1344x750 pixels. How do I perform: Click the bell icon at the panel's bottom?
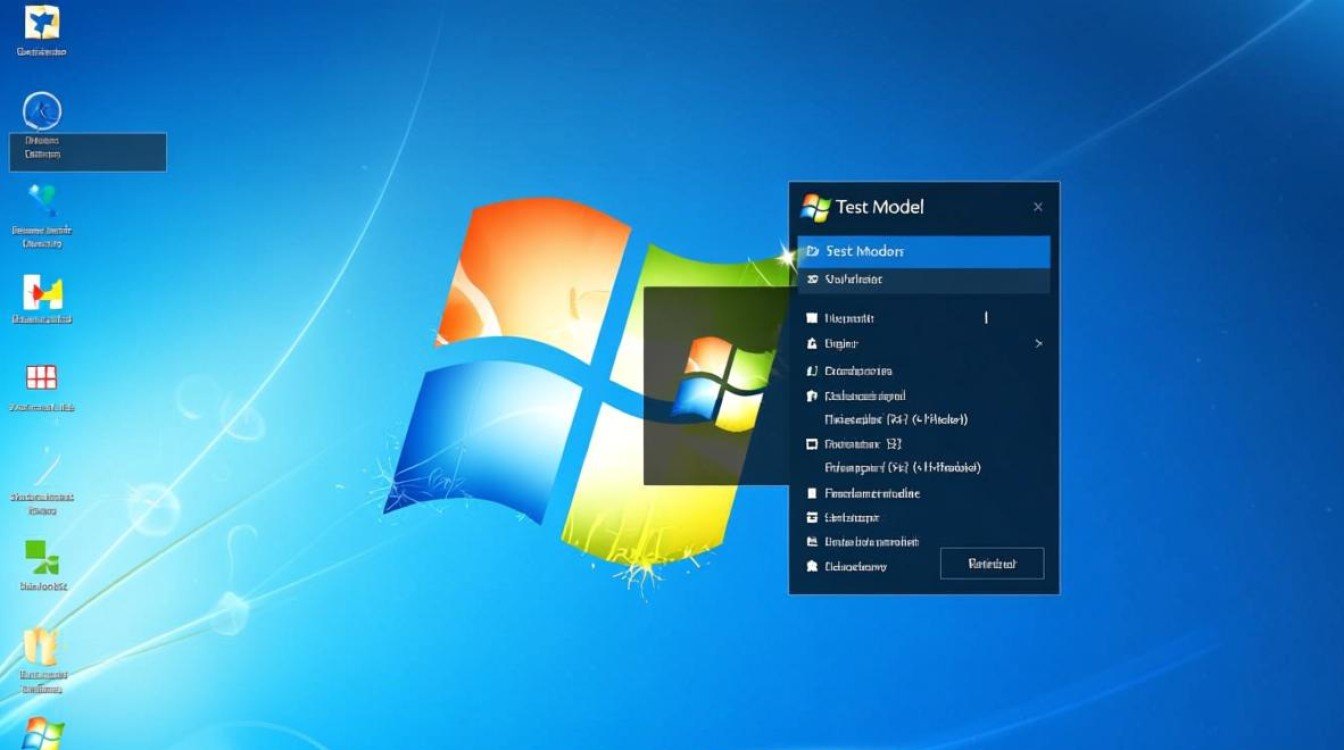click(812, 565)
